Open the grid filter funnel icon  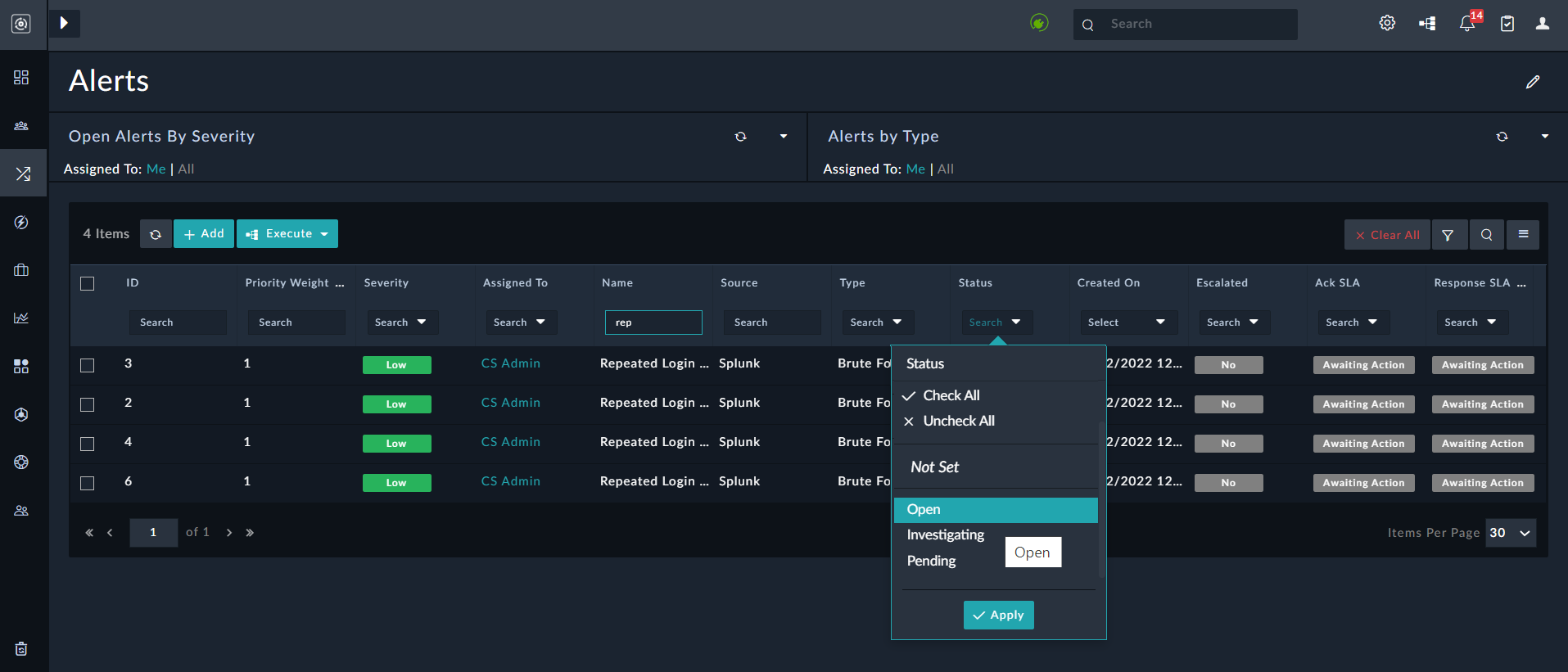[x=1448, y=235]
